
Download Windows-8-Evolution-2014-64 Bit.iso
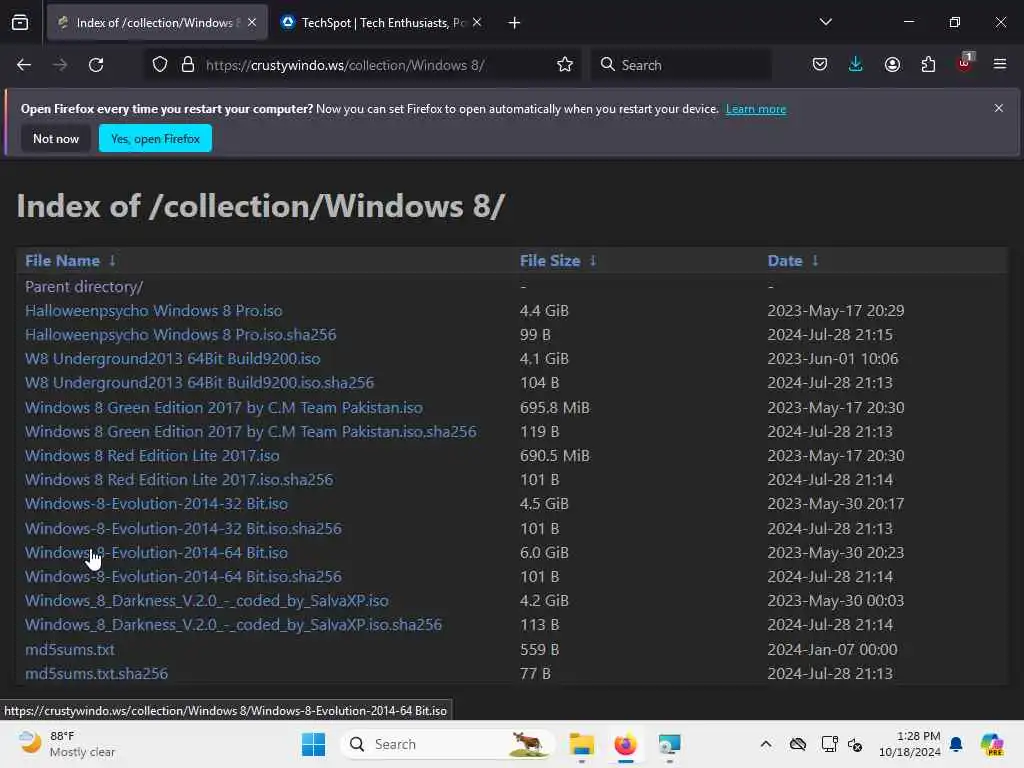pyautogui.click(x=156, y=552)
